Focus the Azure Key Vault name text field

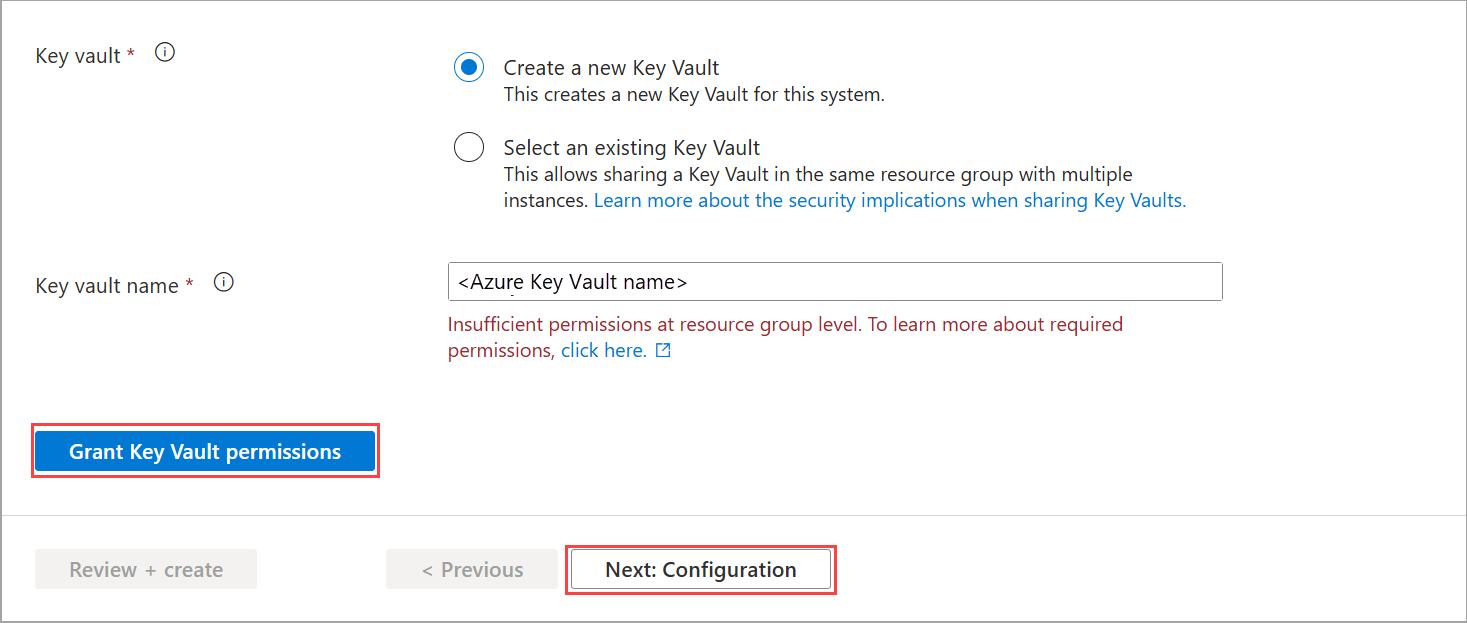(835, 282)
